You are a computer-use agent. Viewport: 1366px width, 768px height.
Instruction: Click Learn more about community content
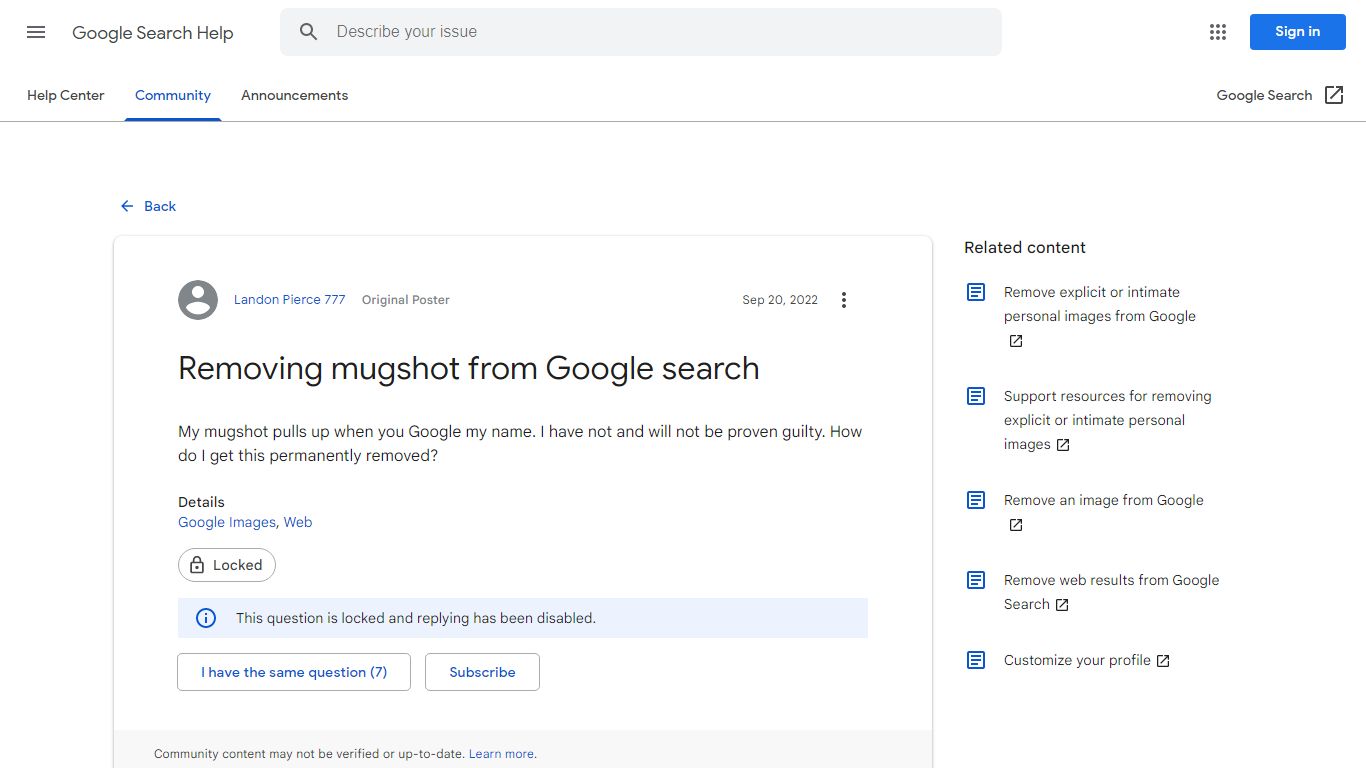[501, 753]
